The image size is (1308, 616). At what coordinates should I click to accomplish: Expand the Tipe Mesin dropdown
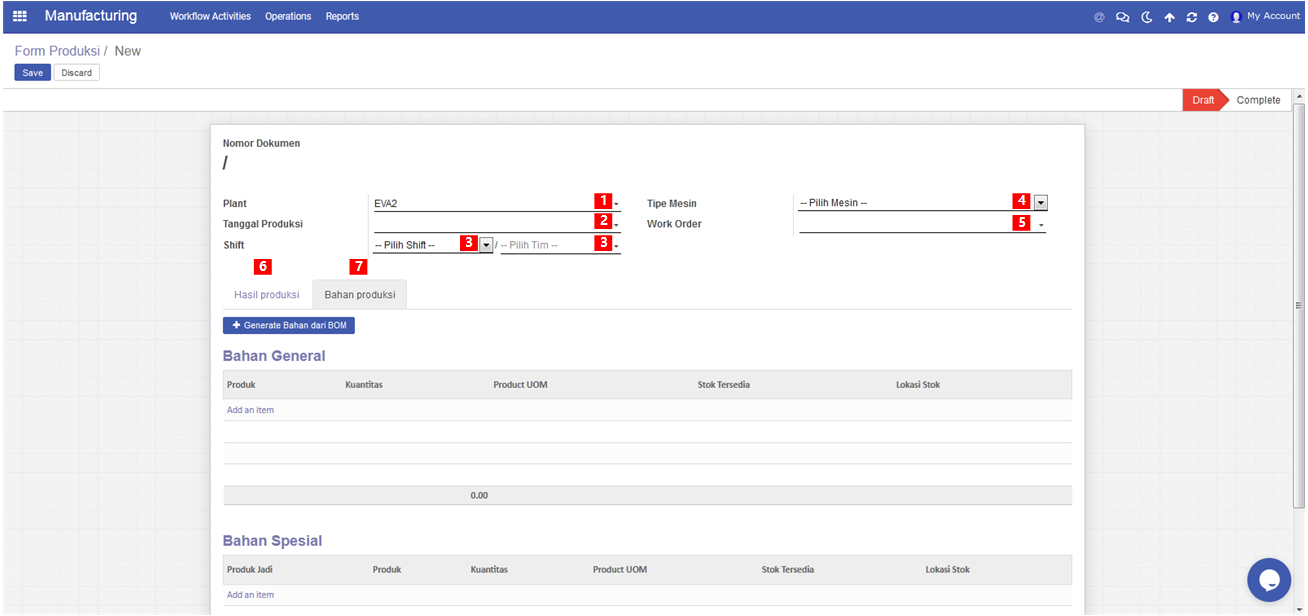tap(1041, 203)
